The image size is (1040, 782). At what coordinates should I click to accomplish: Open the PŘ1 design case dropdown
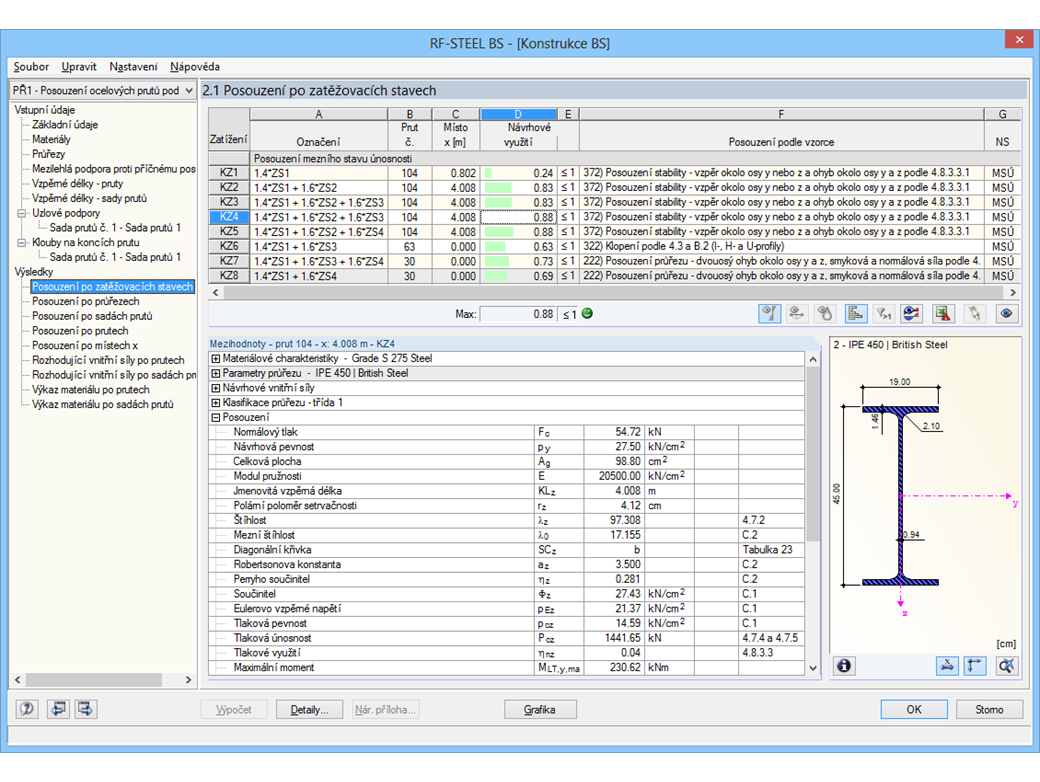tap(188, 91)
